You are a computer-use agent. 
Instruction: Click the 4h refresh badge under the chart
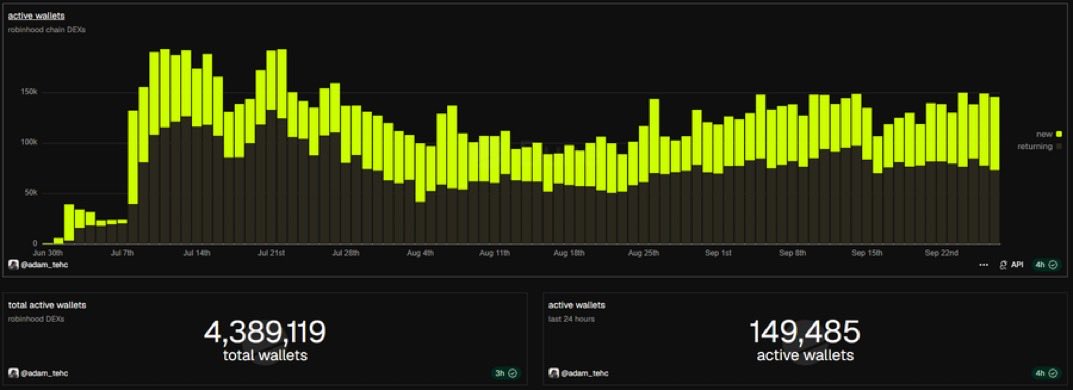coord(1047,264)
